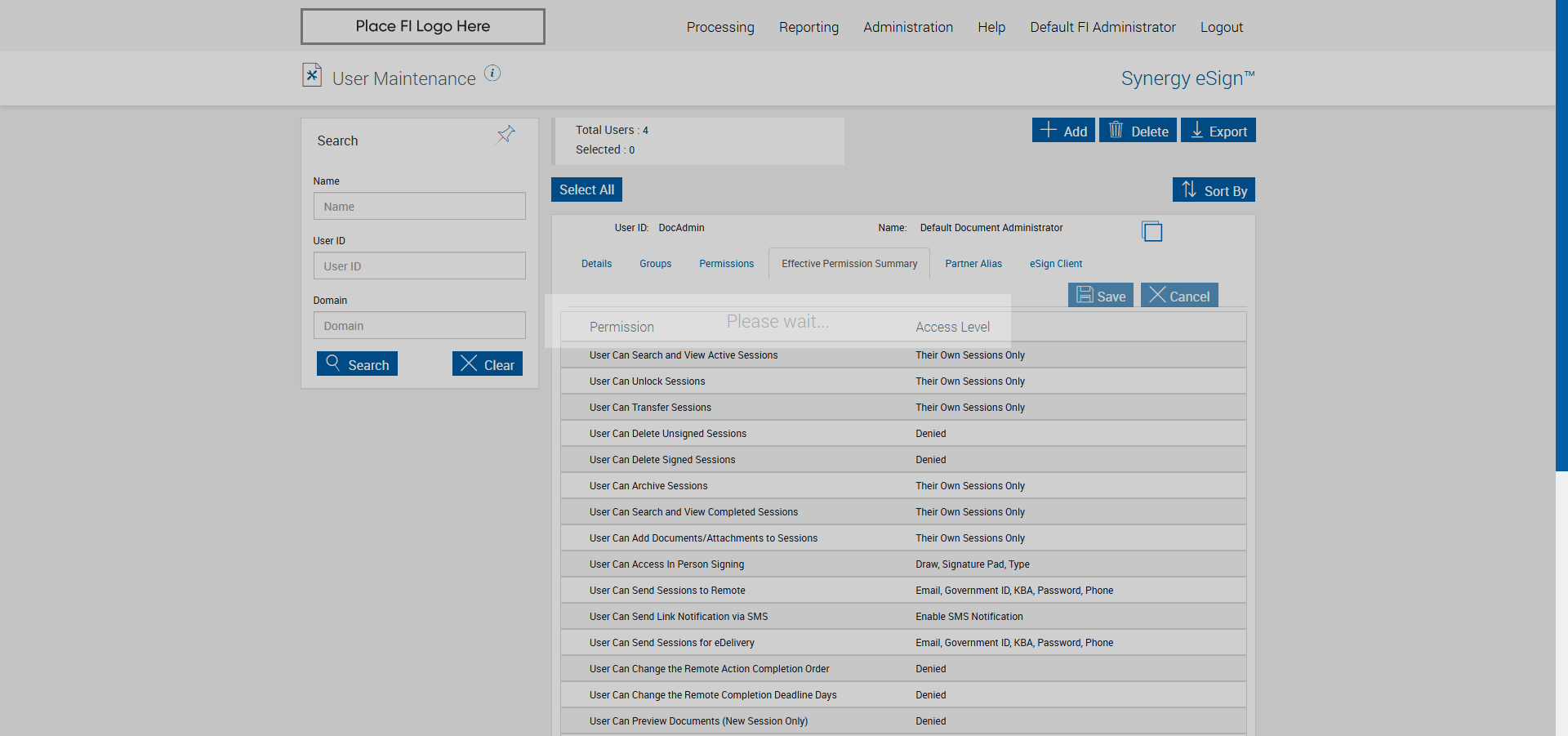Viewport: 1568px width, 736px height.
Task: Switch to the Partner Alias tab
Action: [x=973, y=264]
